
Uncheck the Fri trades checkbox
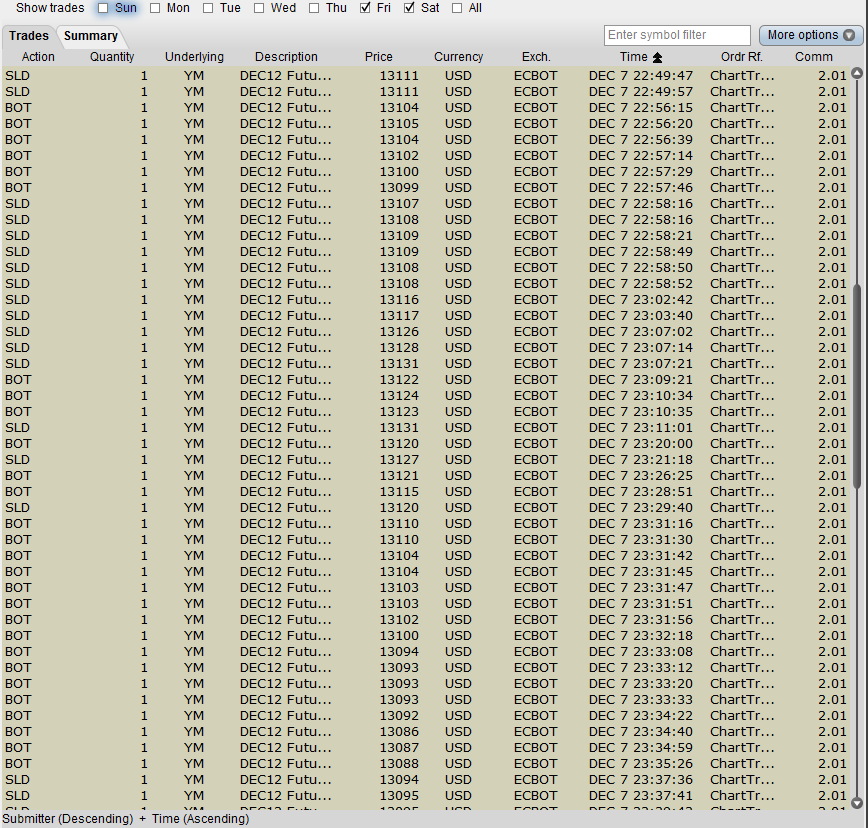click(365, 8)
